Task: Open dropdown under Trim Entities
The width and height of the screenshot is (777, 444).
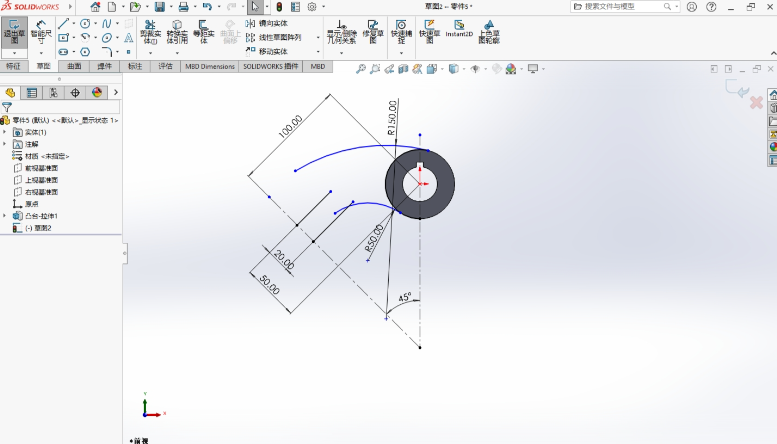Action: coord(150,53)
